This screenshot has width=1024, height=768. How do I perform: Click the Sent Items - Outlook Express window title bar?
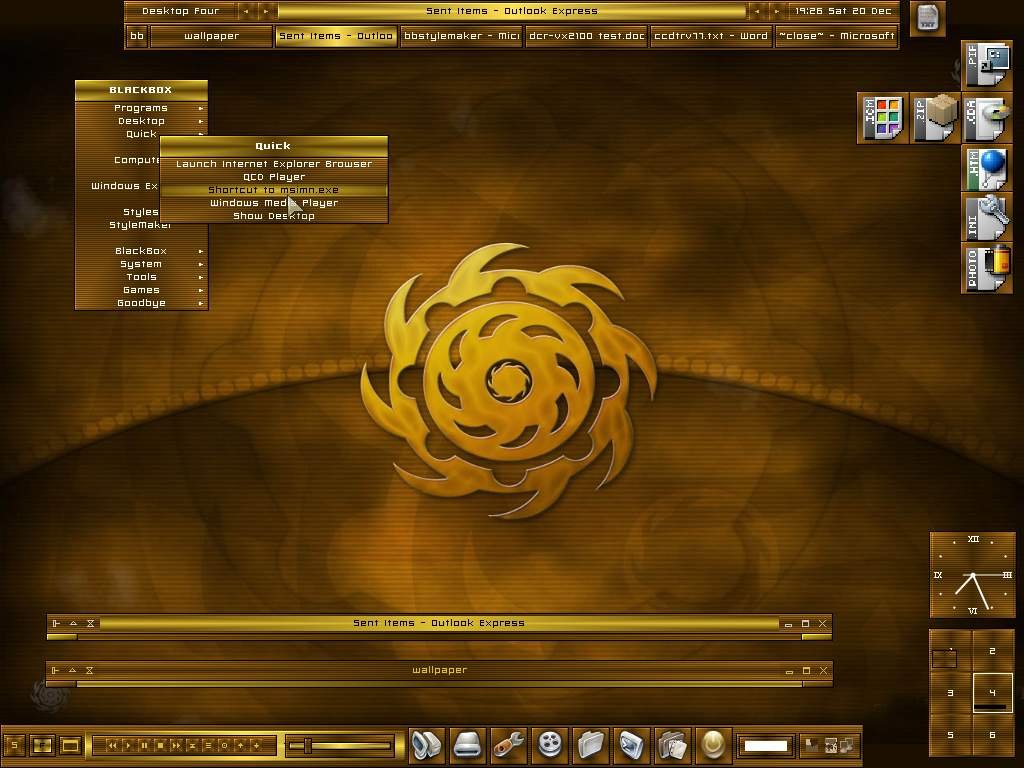[x=439, y=623]
